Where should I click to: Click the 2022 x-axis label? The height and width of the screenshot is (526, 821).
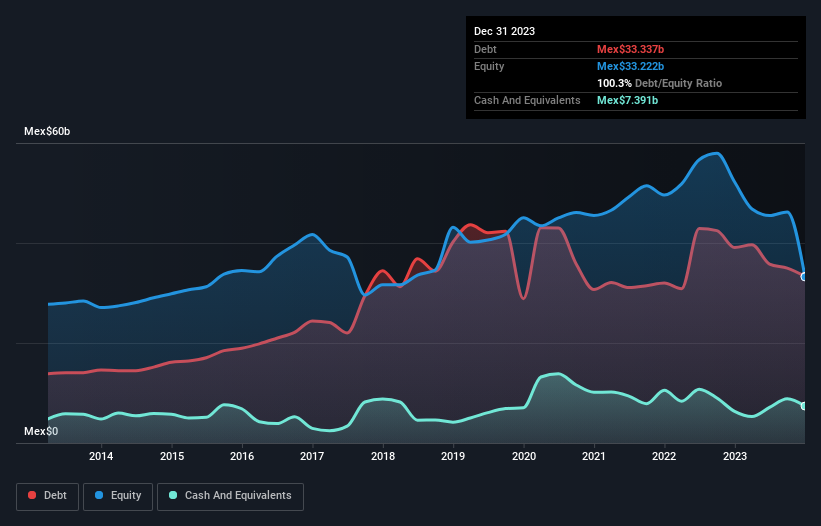point(664,456)
